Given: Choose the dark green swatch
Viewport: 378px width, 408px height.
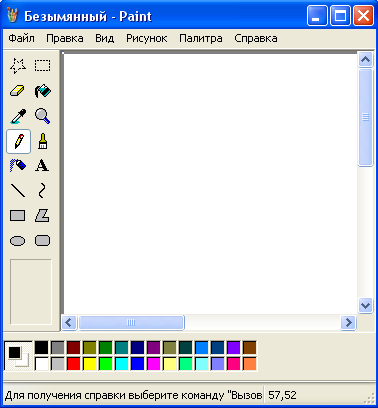Looking at the screenshot, I should [x=106, y=348].
